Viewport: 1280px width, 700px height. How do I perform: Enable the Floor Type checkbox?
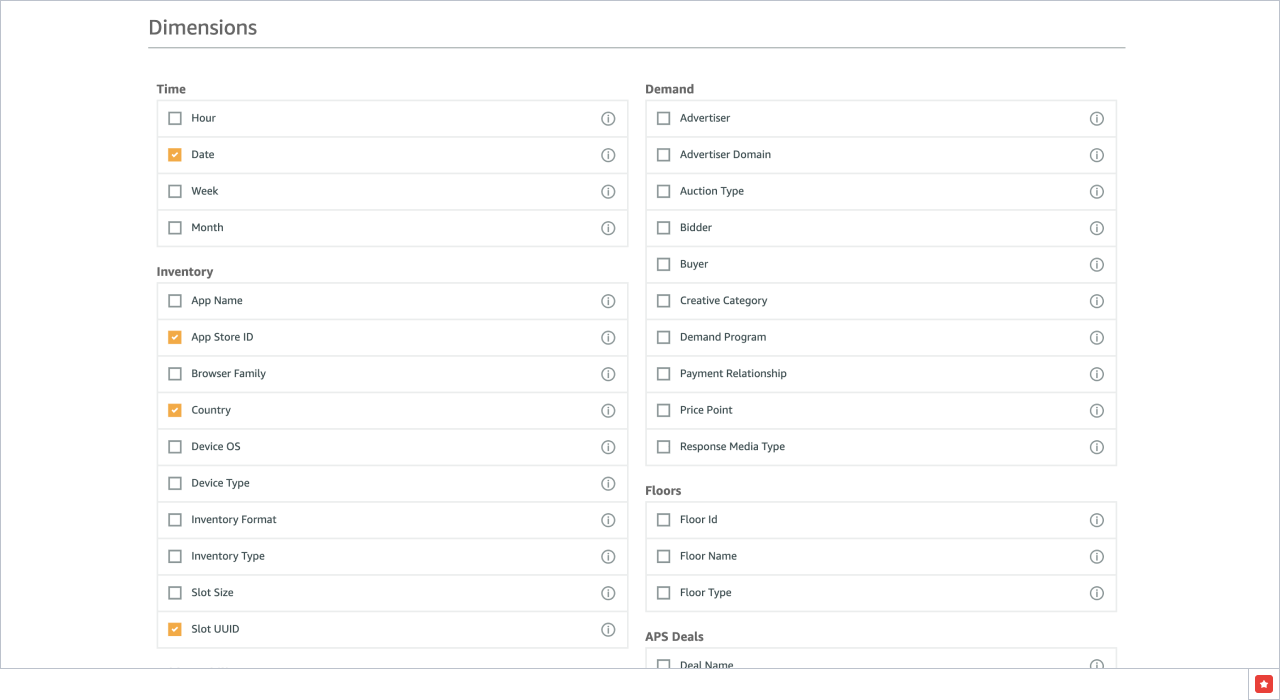(663, 593)
